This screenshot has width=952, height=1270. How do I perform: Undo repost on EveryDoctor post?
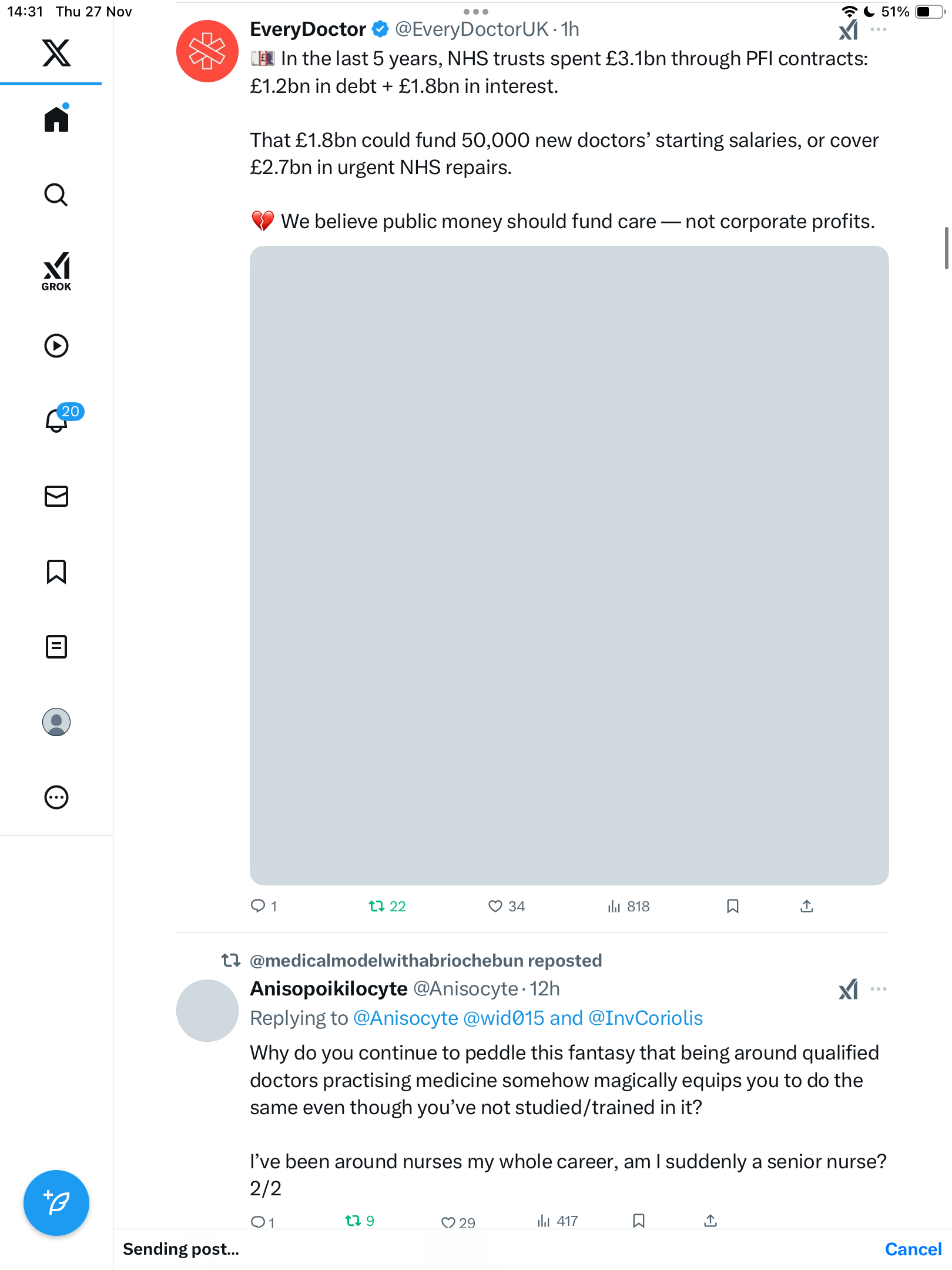377,906
